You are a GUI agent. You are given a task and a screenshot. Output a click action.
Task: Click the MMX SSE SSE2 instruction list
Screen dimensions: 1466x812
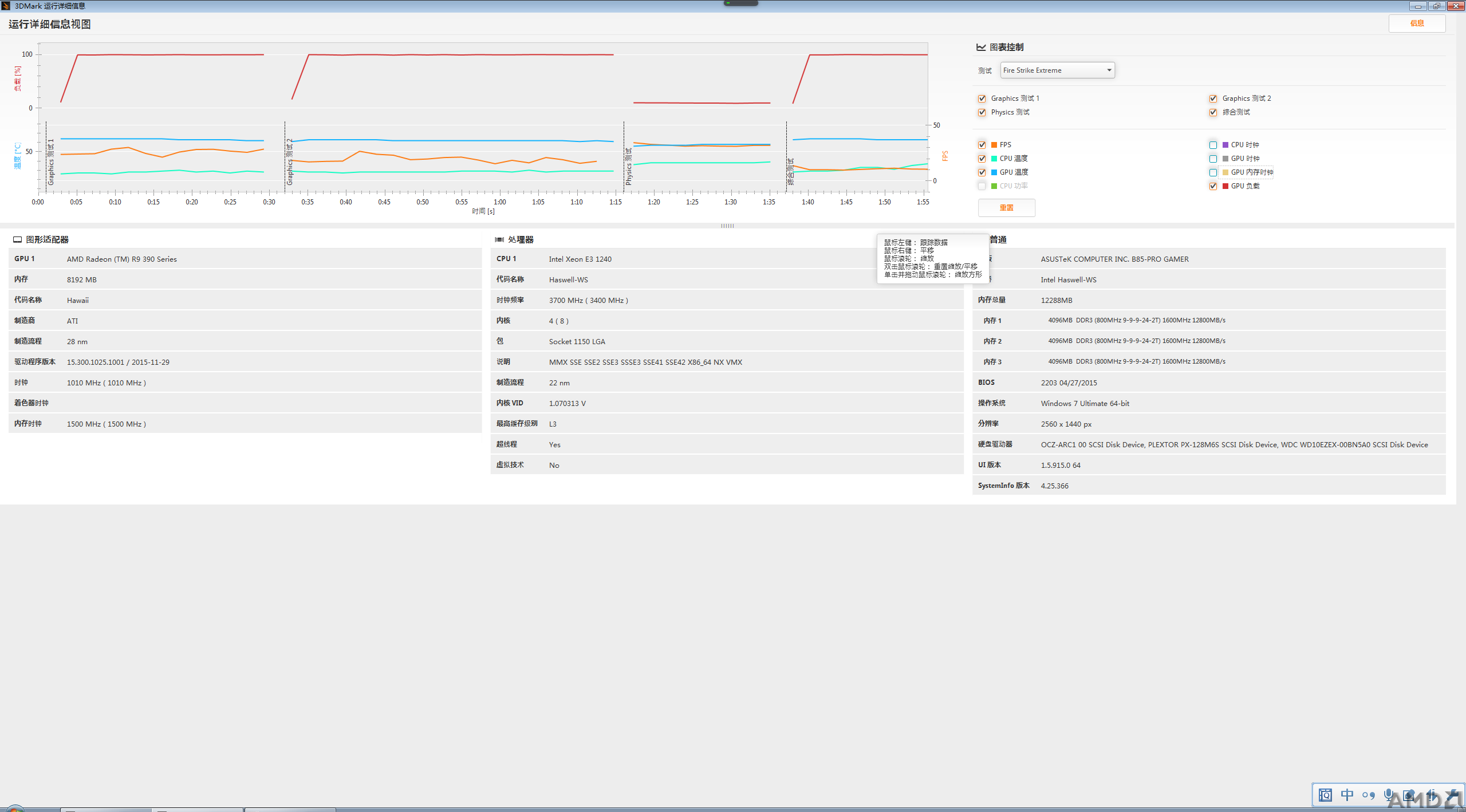click(x=645, y=362)
